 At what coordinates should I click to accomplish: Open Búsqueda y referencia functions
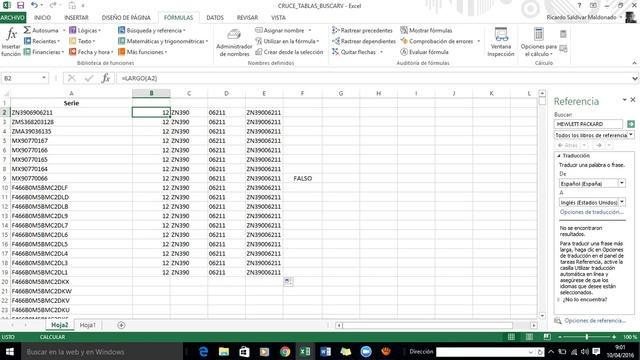coord(152,31)
